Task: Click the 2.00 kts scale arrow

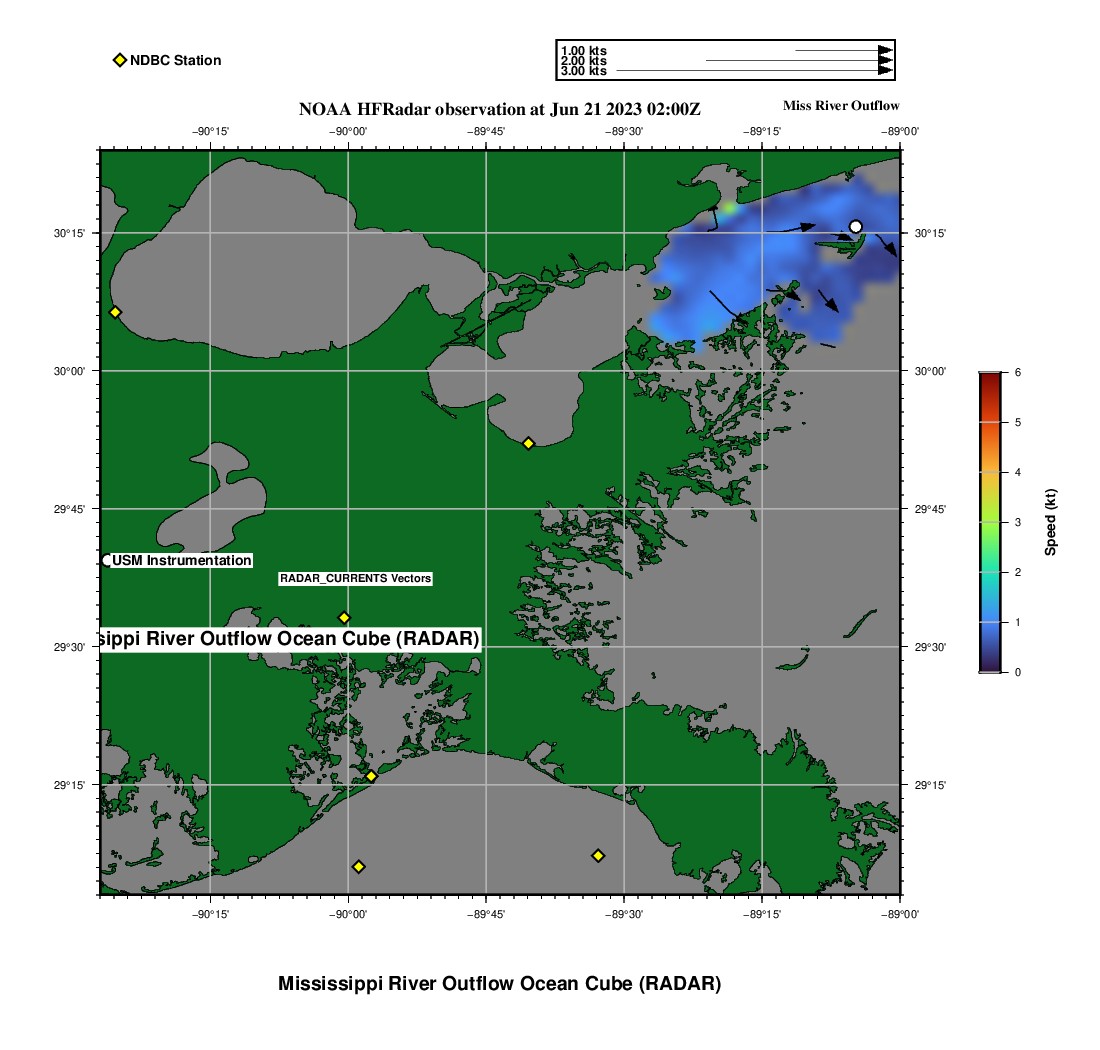Action: tap(798, 61)
